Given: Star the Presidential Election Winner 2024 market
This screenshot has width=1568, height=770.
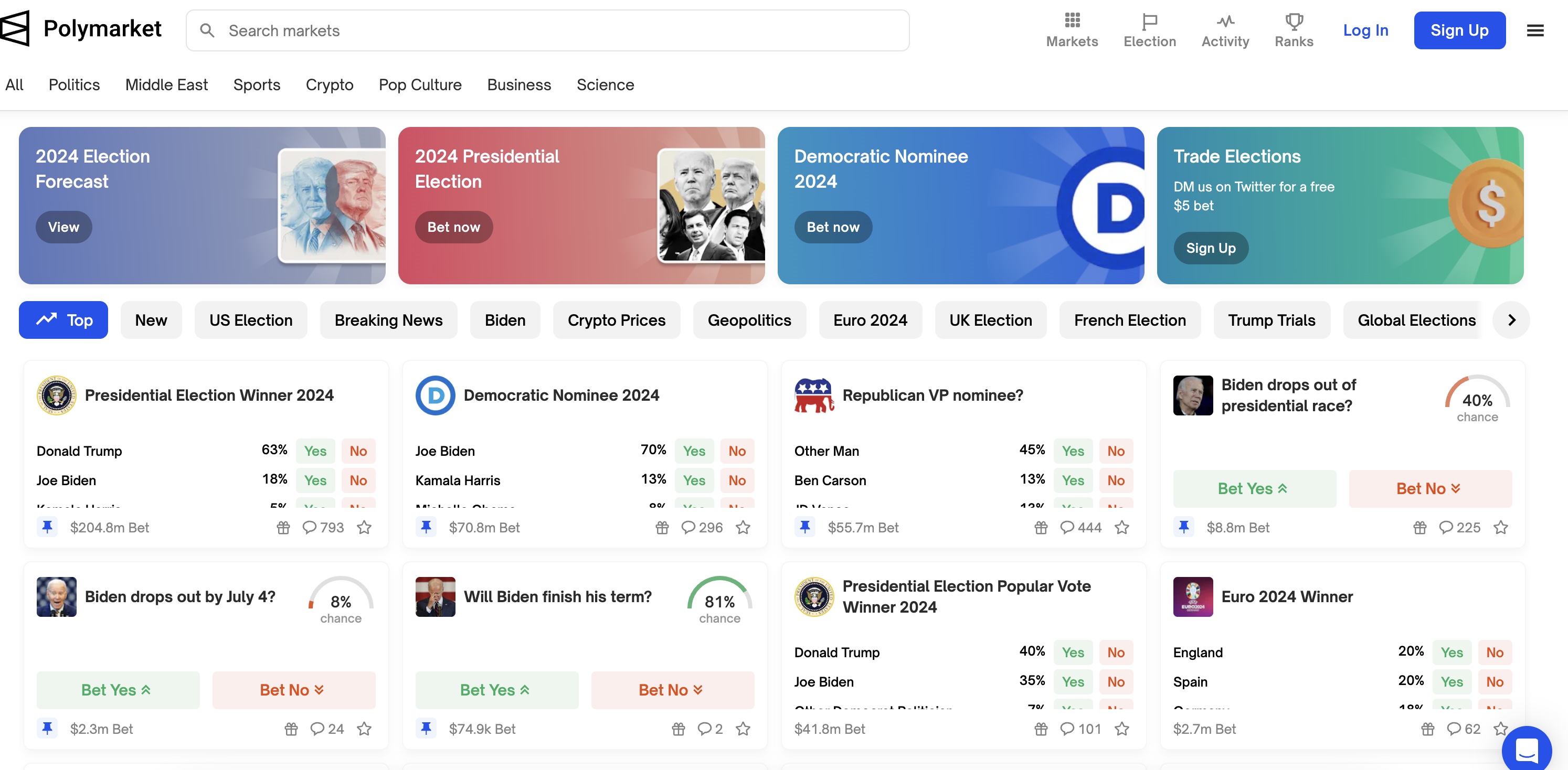Looking at the screenshot, I should coord(364,527).
